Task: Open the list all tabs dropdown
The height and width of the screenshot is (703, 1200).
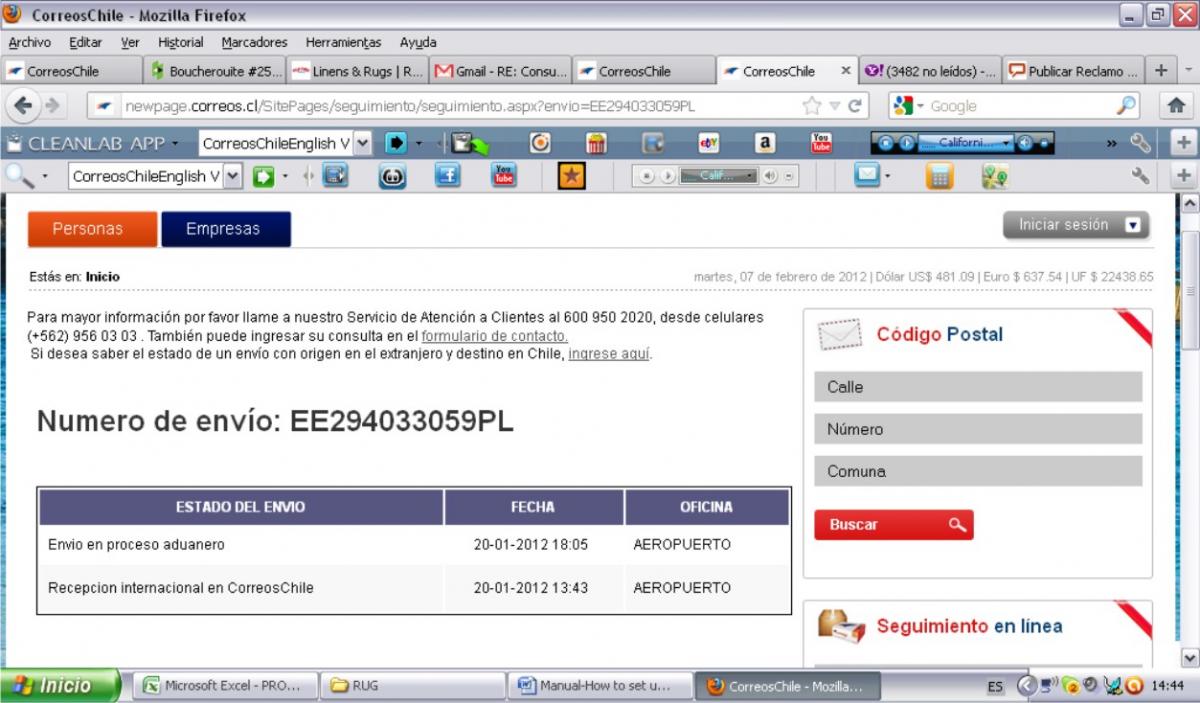Action: tap(1188, 71)
